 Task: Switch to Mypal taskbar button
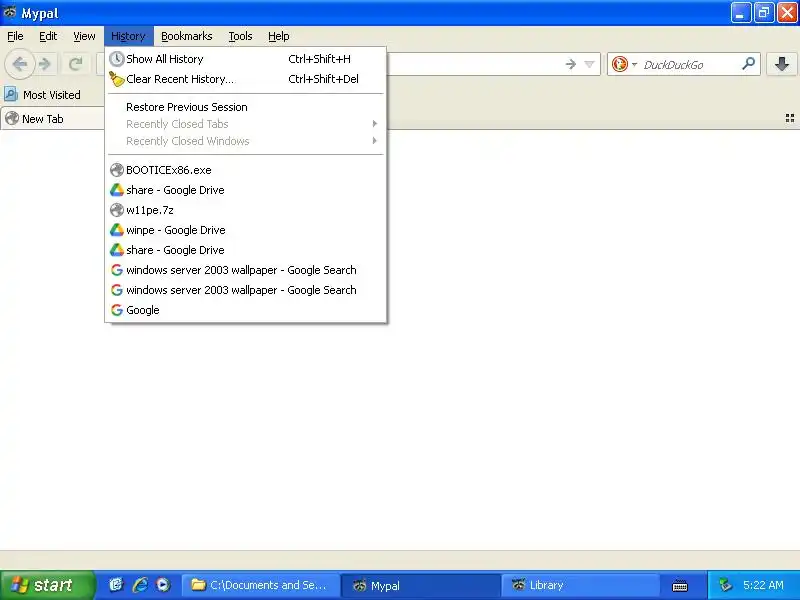(420, 585)
